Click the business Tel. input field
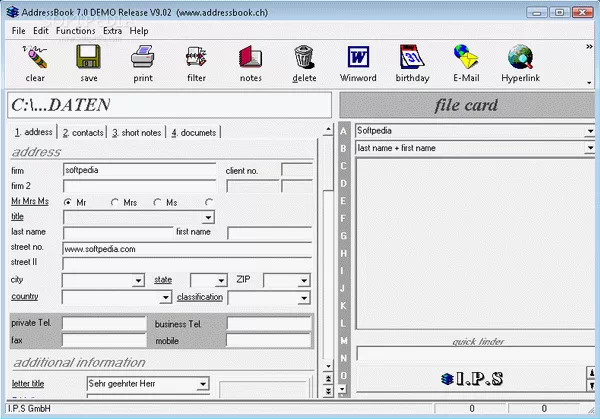The image size is (600, 419). (x=269, y=324)
